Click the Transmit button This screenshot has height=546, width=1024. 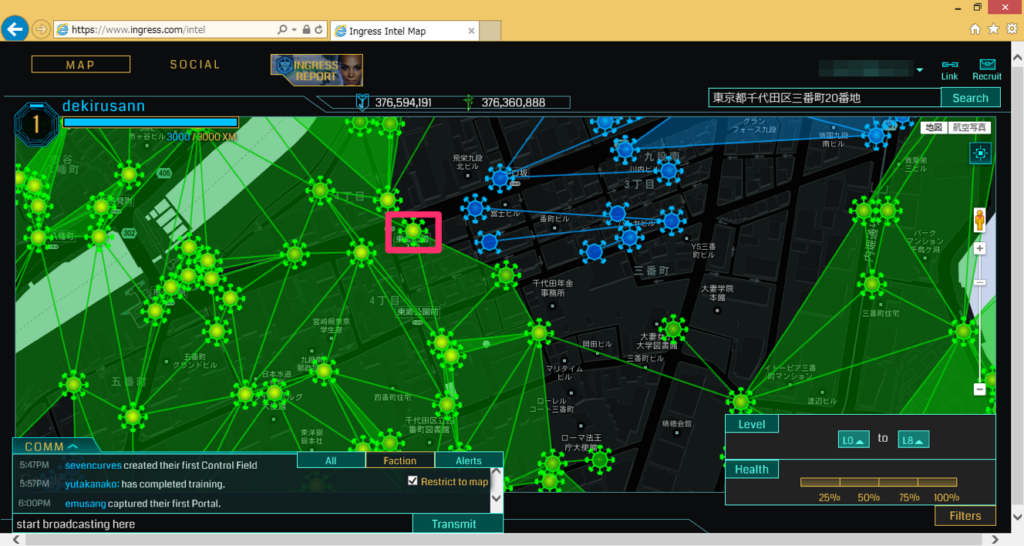point(457,524)
